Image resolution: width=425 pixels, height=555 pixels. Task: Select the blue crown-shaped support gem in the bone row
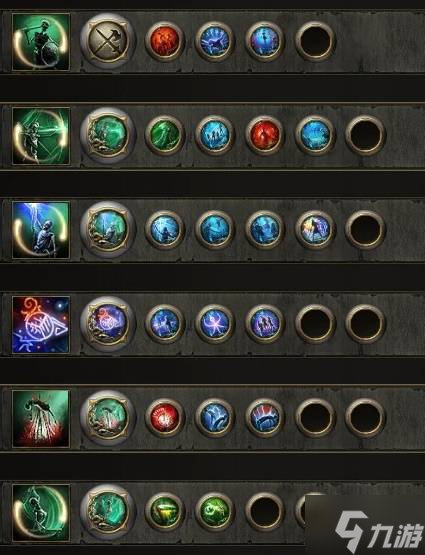point(264,418)
